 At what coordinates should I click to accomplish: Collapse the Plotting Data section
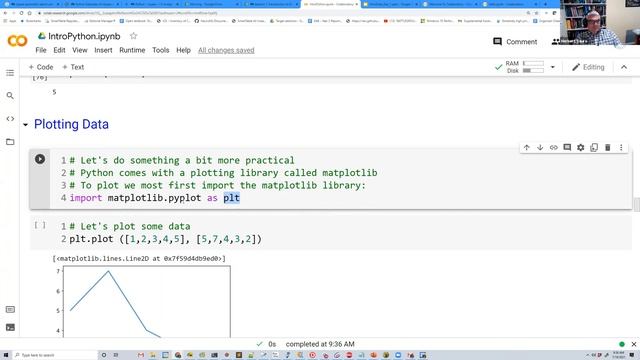(26, 124)
